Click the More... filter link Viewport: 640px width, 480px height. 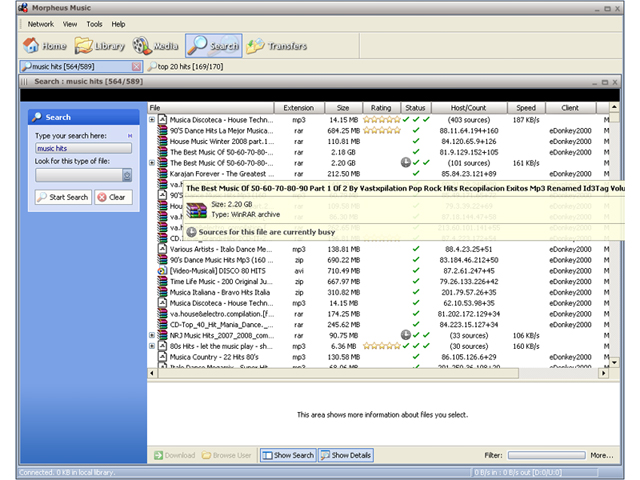coord(601,455)
